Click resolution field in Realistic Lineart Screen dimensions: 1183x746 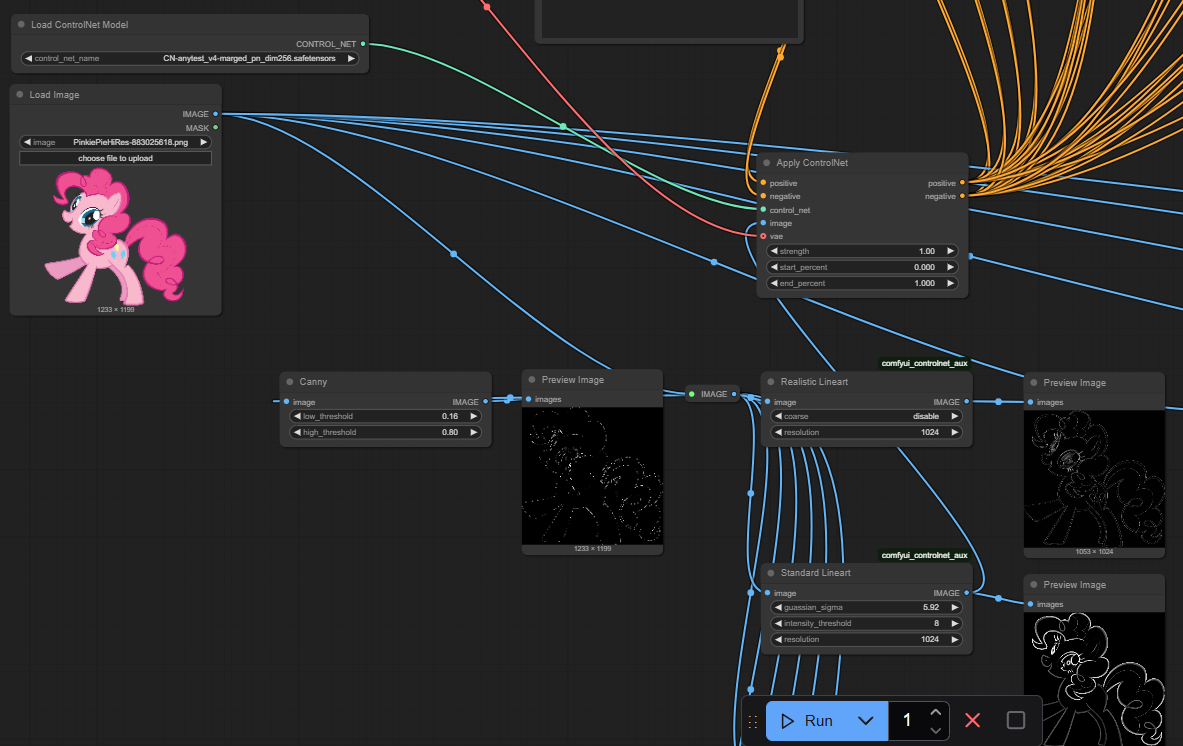click(866, 432)
